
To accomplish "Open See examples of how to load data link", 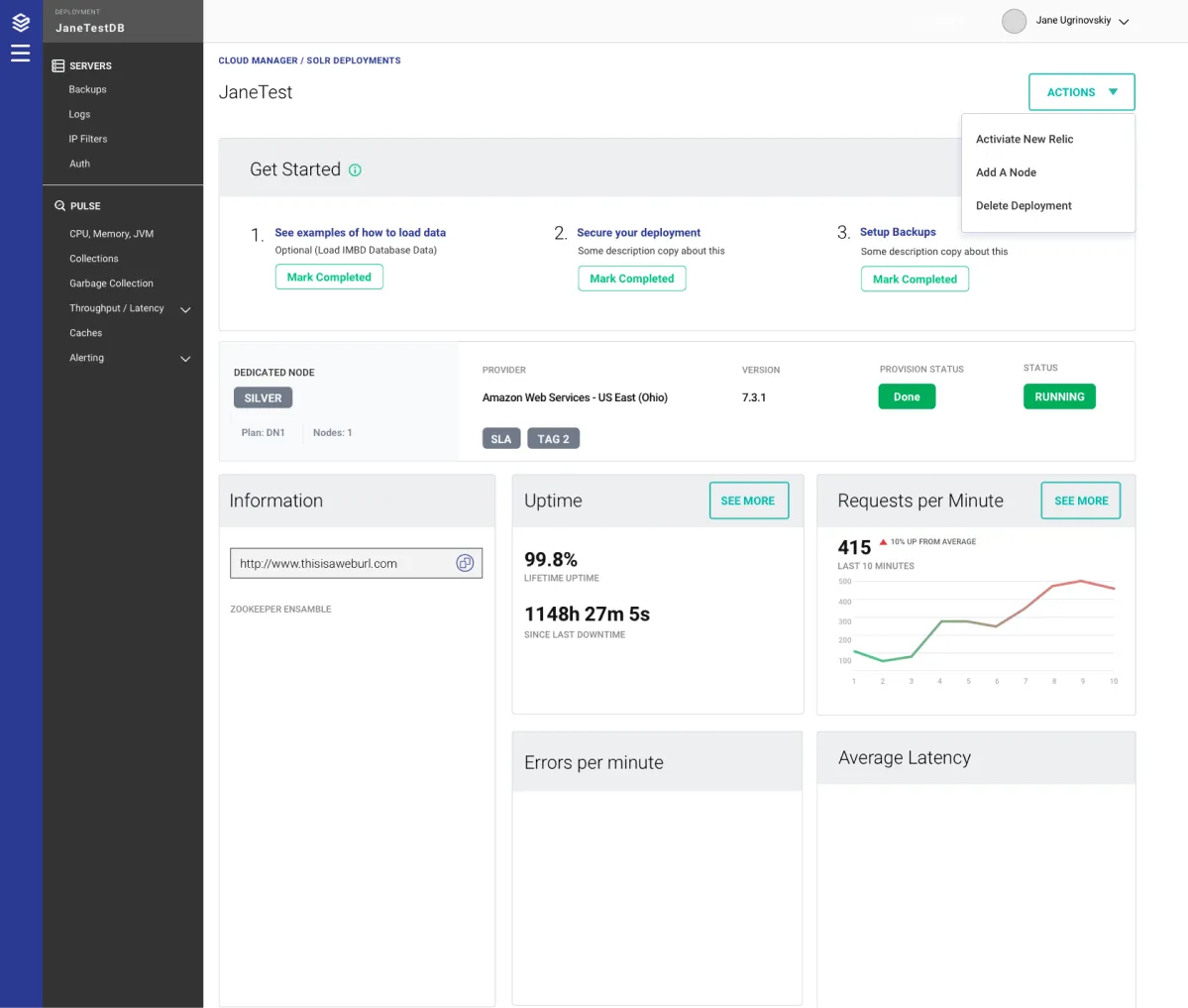I will coord(360,233).
